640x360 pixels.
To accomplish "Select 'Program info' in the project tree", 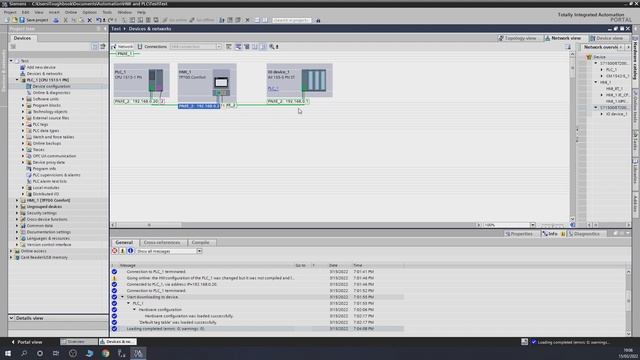I will tap(44, 169).
